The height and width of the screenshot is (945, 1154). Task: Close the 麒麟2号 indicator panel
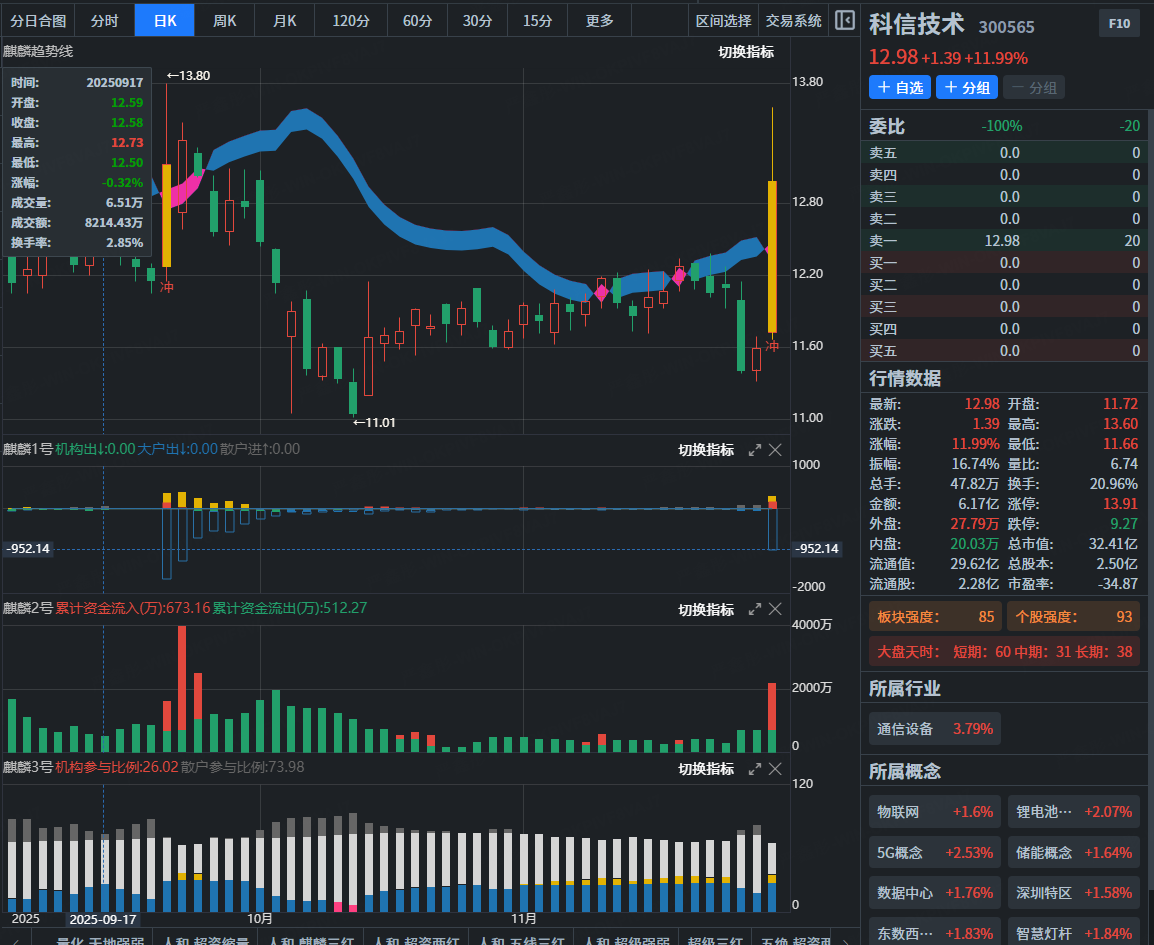pos(775,609)
